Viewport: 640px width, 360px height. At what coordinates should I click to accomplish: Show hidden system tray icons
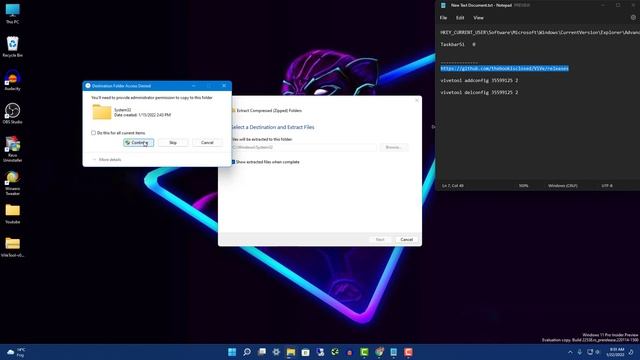click(570, 352)
